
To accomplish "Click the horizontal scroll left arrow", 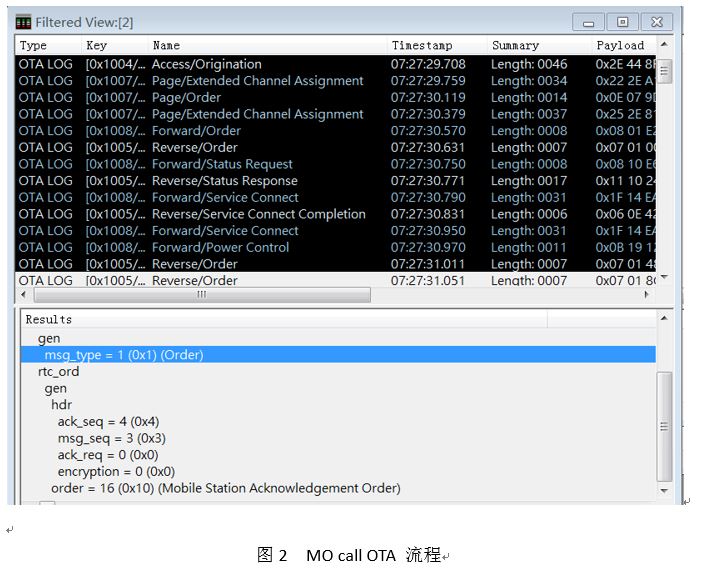I will 23,294.
